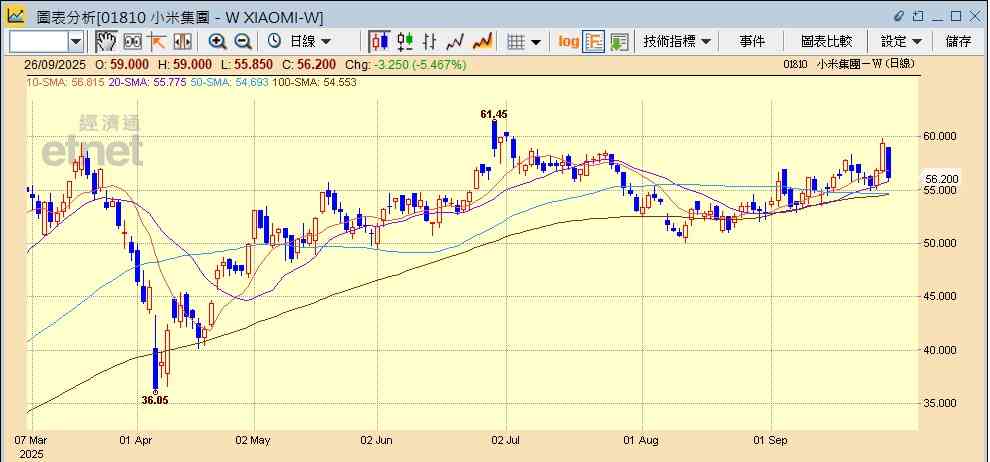Click the 61.45 high price marker
This screenshot has height=462, width=990.
pyautogui.click(x=494, y=114)
